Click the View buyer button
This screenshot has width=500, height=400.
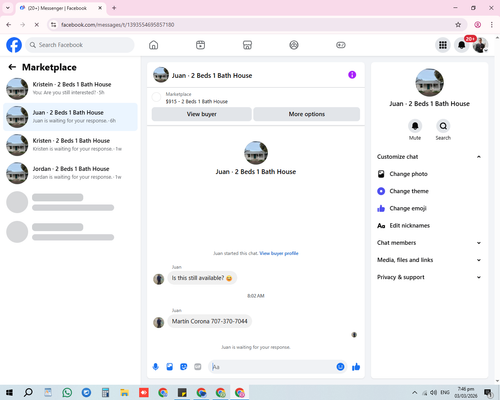(x=202, y=114)
